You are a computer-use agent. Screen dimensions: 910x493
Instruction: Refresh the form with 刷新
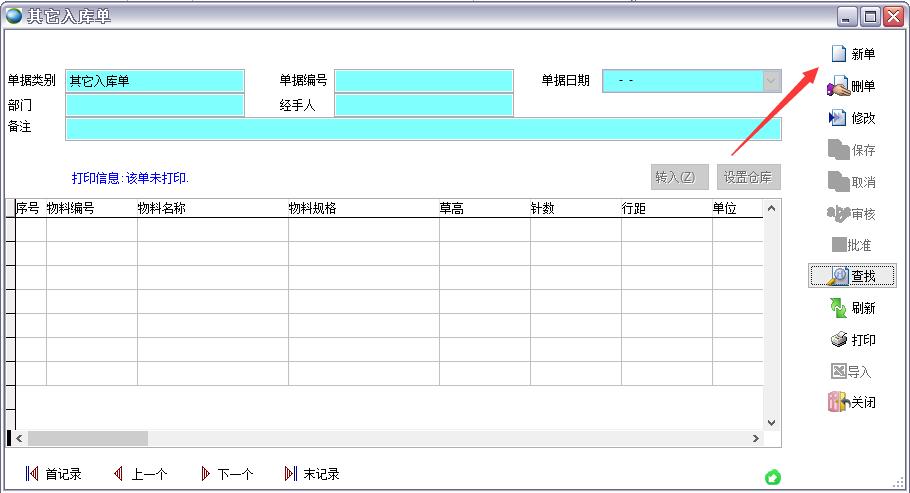[x=851, y=308]
